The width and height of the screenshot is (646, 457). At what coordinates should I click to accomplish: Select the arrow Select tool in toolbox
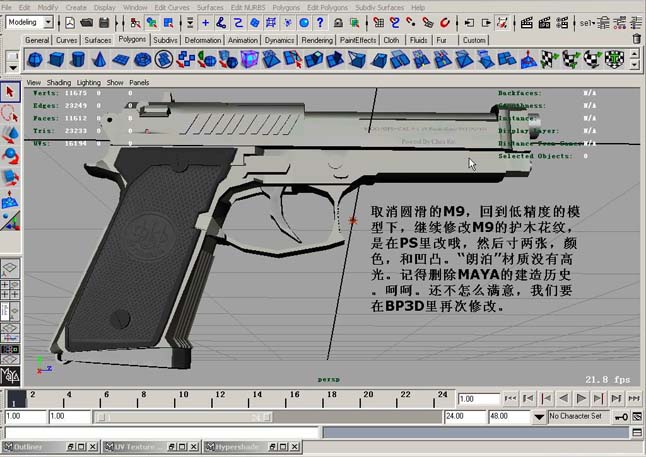10,91
